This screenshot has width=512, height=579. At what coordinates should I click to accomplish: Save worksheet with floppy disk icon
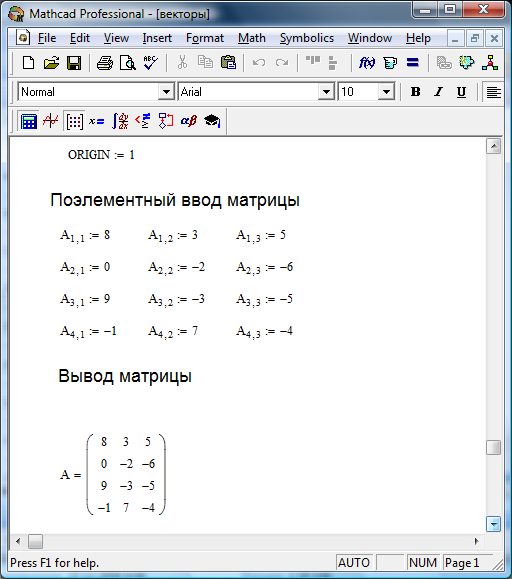point(74,63)
